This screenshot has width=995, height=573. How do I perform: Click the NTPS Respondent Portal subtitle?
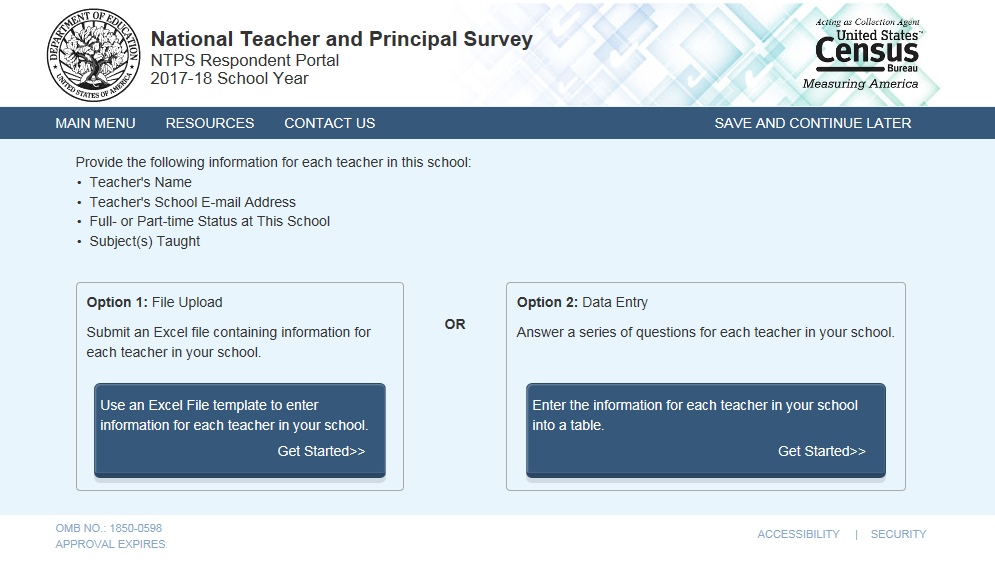point(245,60)
